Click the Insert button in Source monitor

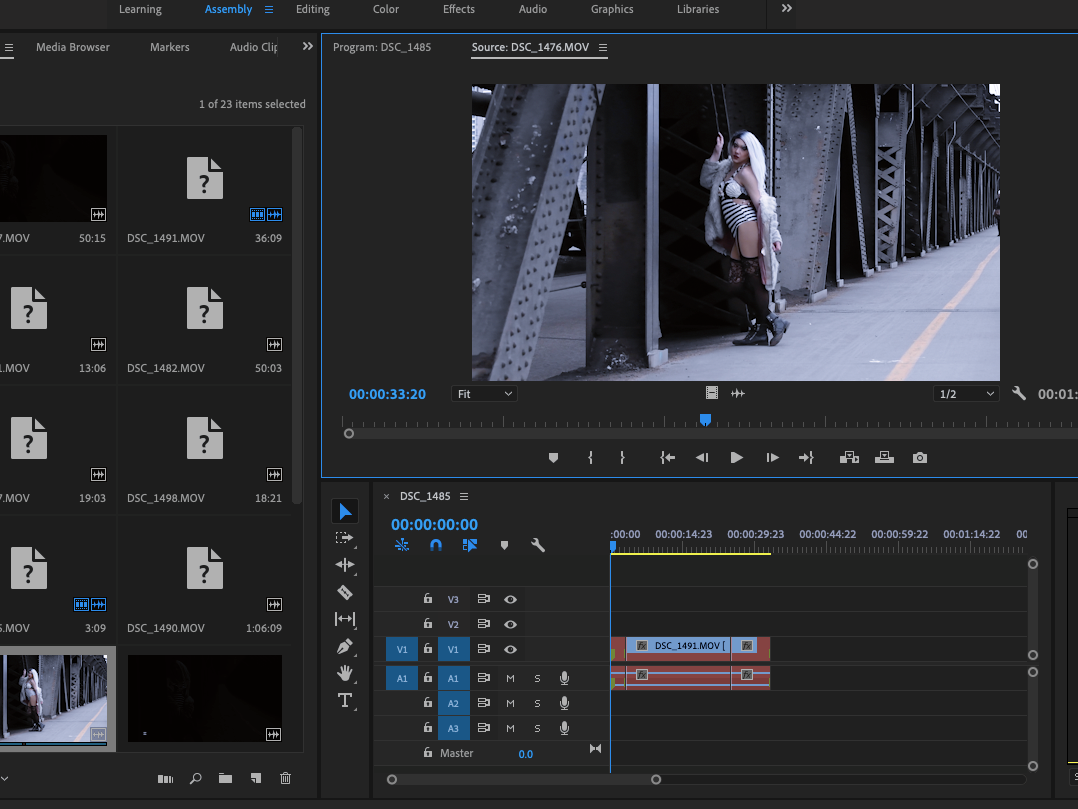tap(849, 458)
